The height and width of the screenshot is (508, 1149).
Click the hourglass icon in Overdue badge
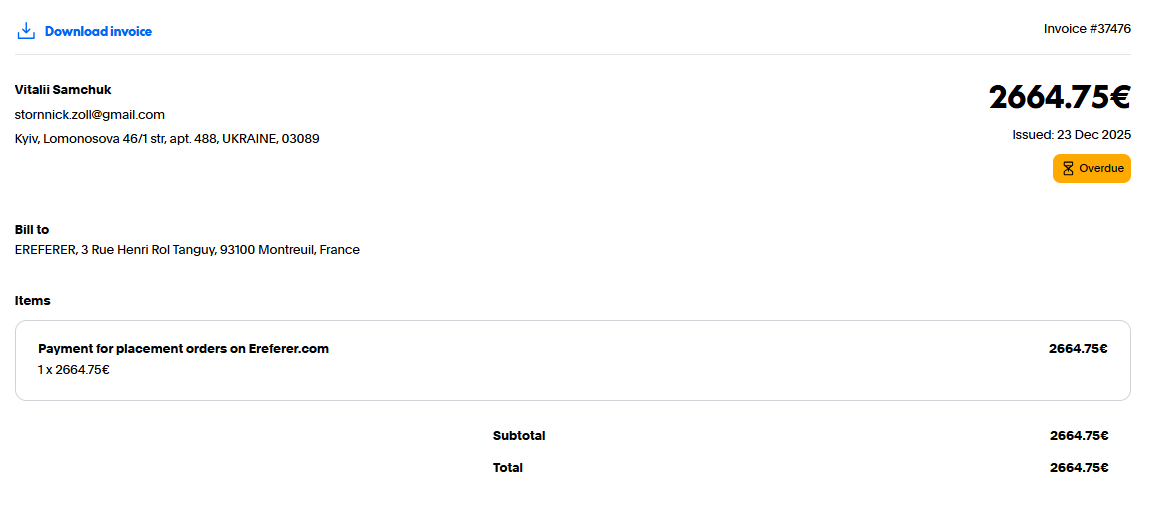pyautogui.click(x=1068, y=168)
